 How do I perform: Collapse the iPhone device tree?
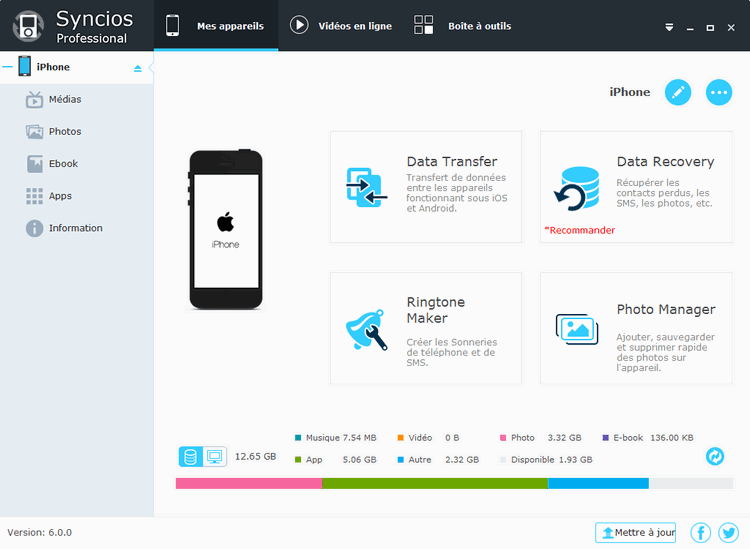7,67
